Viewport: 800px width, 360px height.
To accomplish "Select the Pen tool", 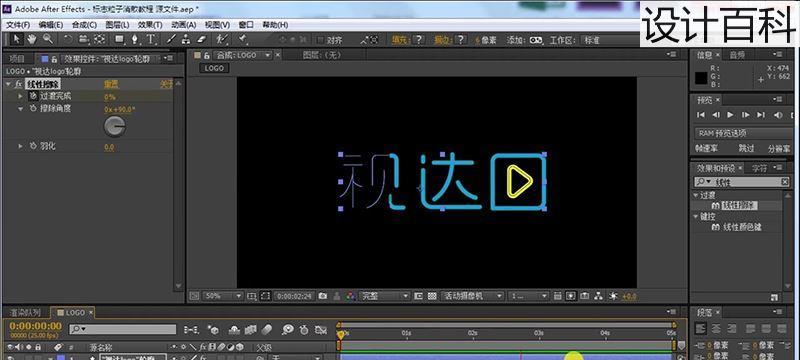I will click(135, 39).
